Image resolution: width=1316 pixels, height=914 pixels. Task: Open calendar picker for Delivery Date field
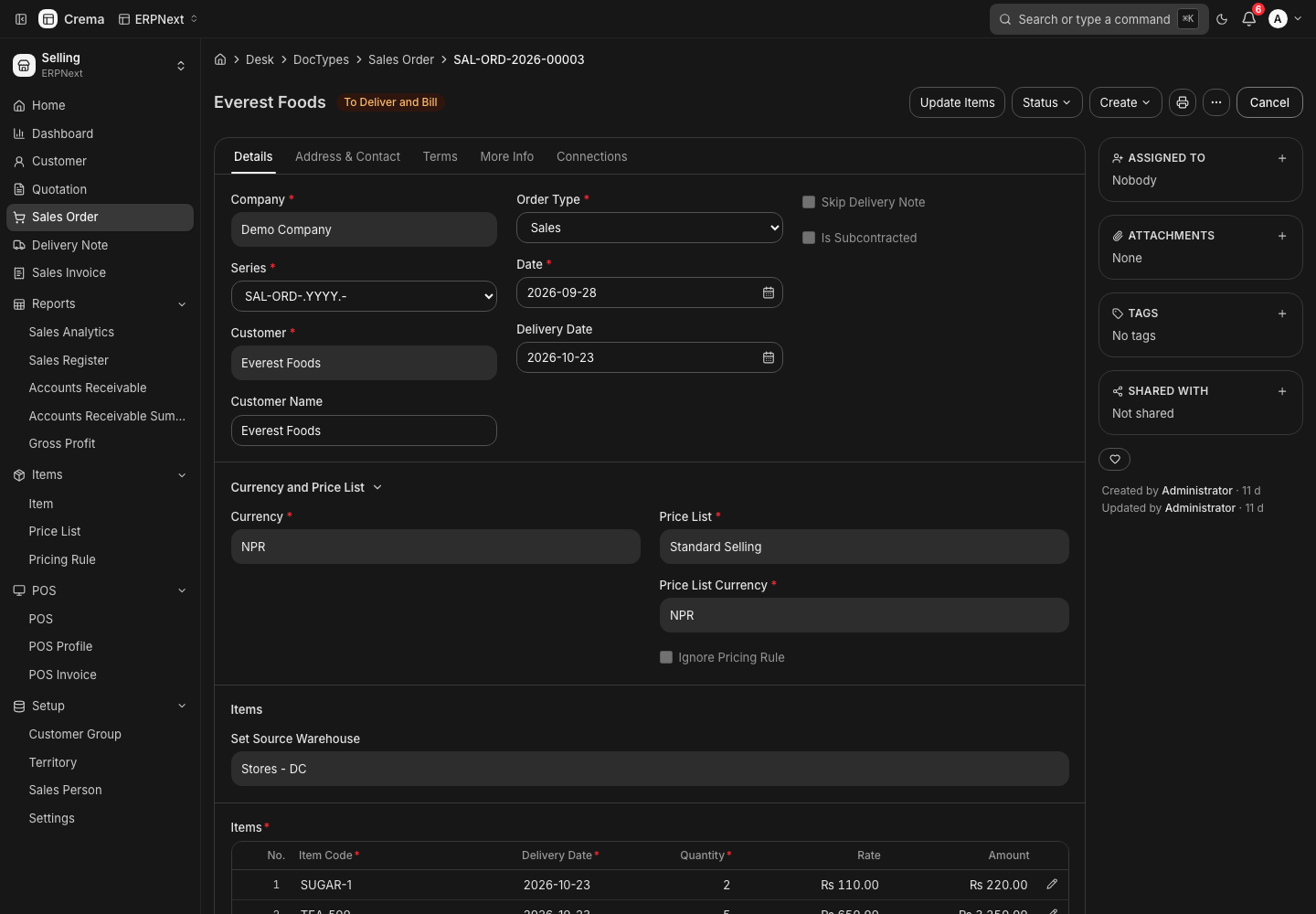(769, 357)
